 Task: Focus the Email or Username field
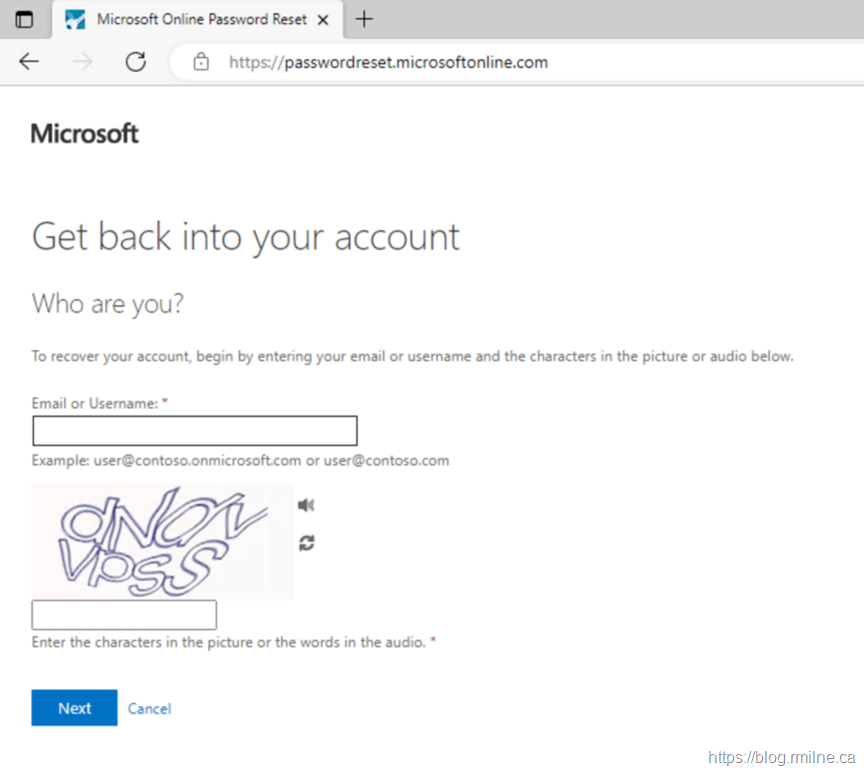(x=195, y=431)
